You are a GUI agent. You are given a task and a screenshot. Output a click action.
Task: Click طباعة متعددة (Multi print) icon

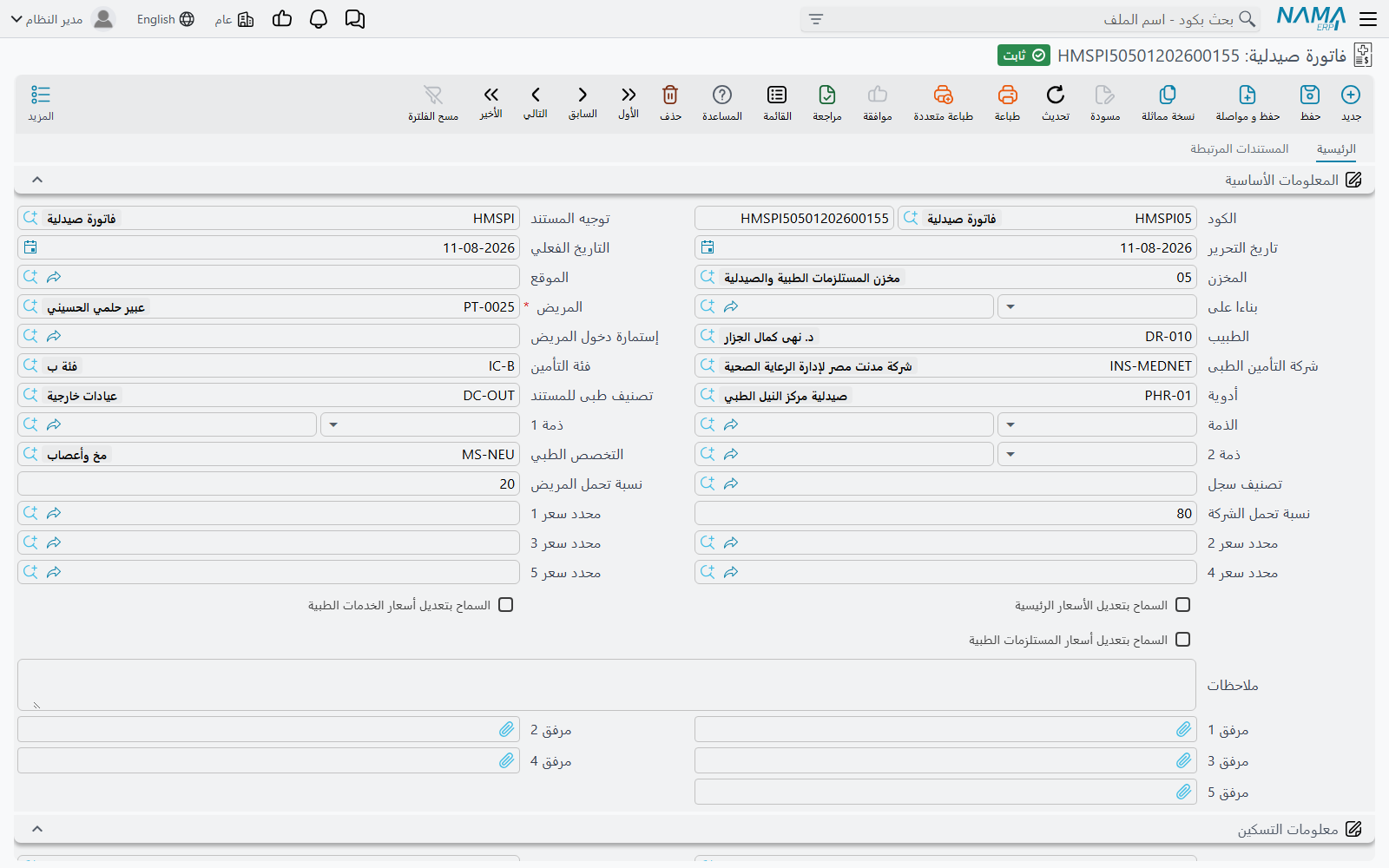(x=944, y=95)
